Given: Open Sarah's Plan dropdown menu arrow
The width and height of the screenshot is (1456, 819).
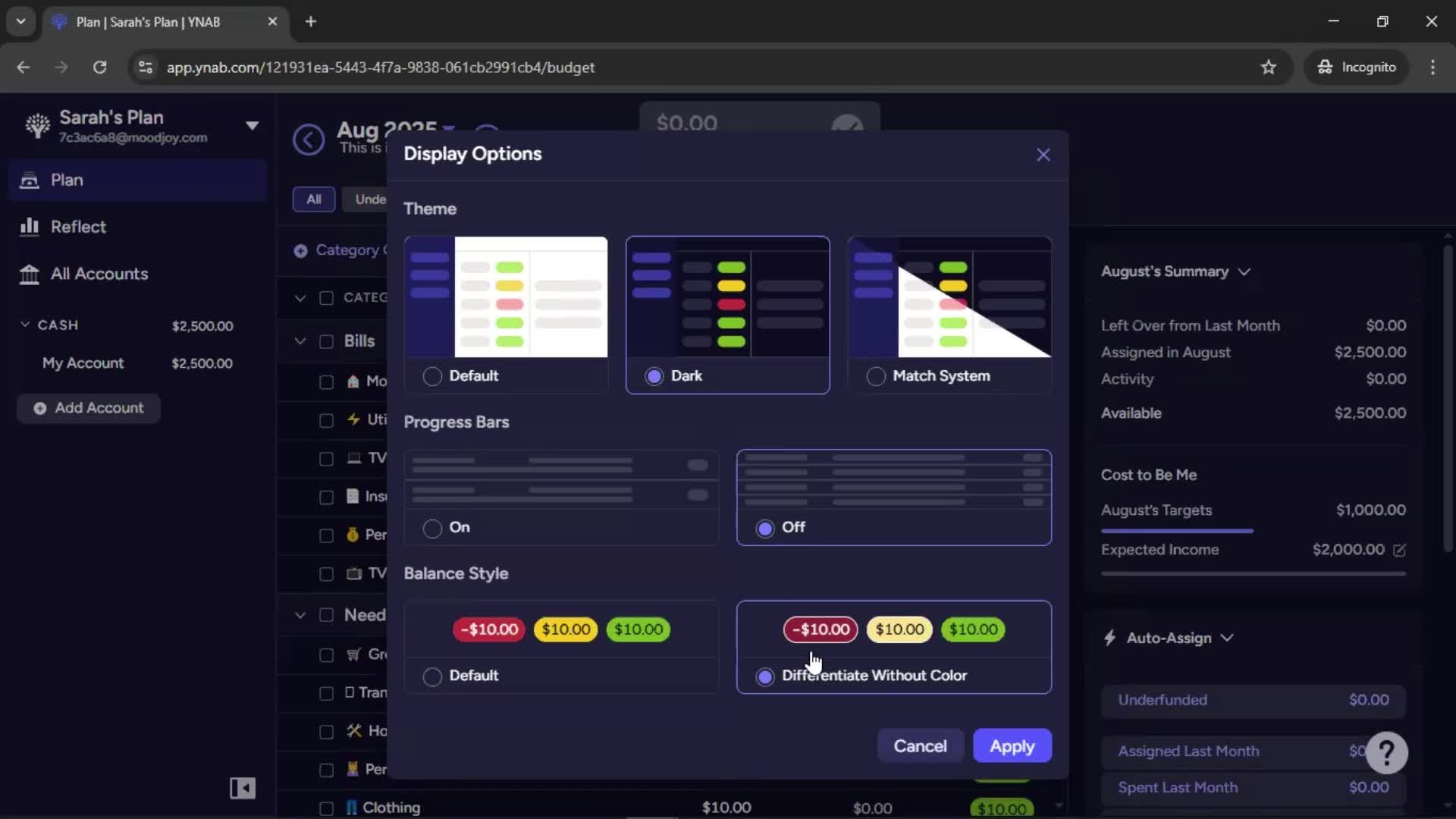Looking at the screenshot, I should pos(253,126).
